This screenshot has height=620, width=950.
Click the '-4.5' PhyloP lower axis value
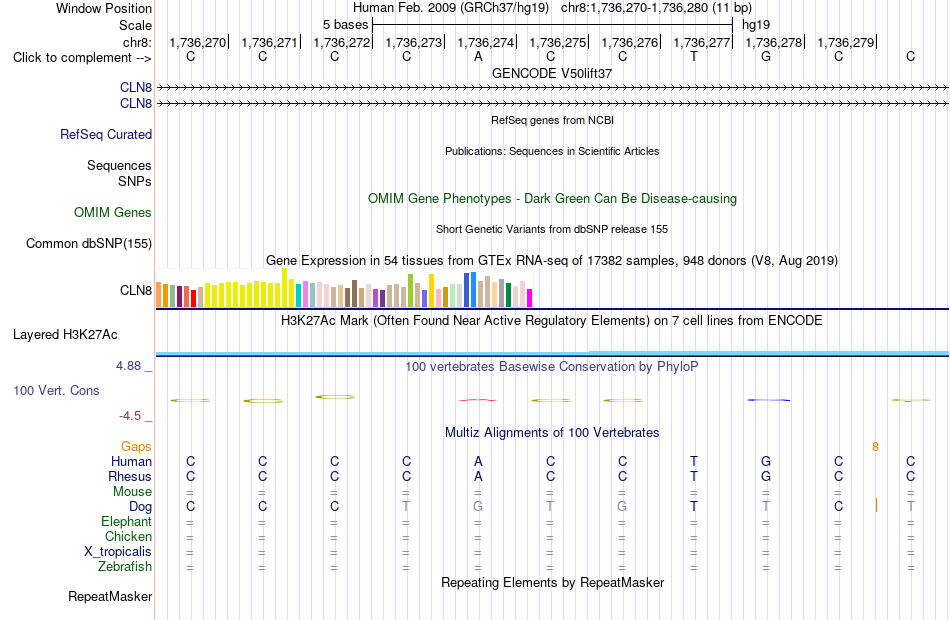click(x=130, y=416)
